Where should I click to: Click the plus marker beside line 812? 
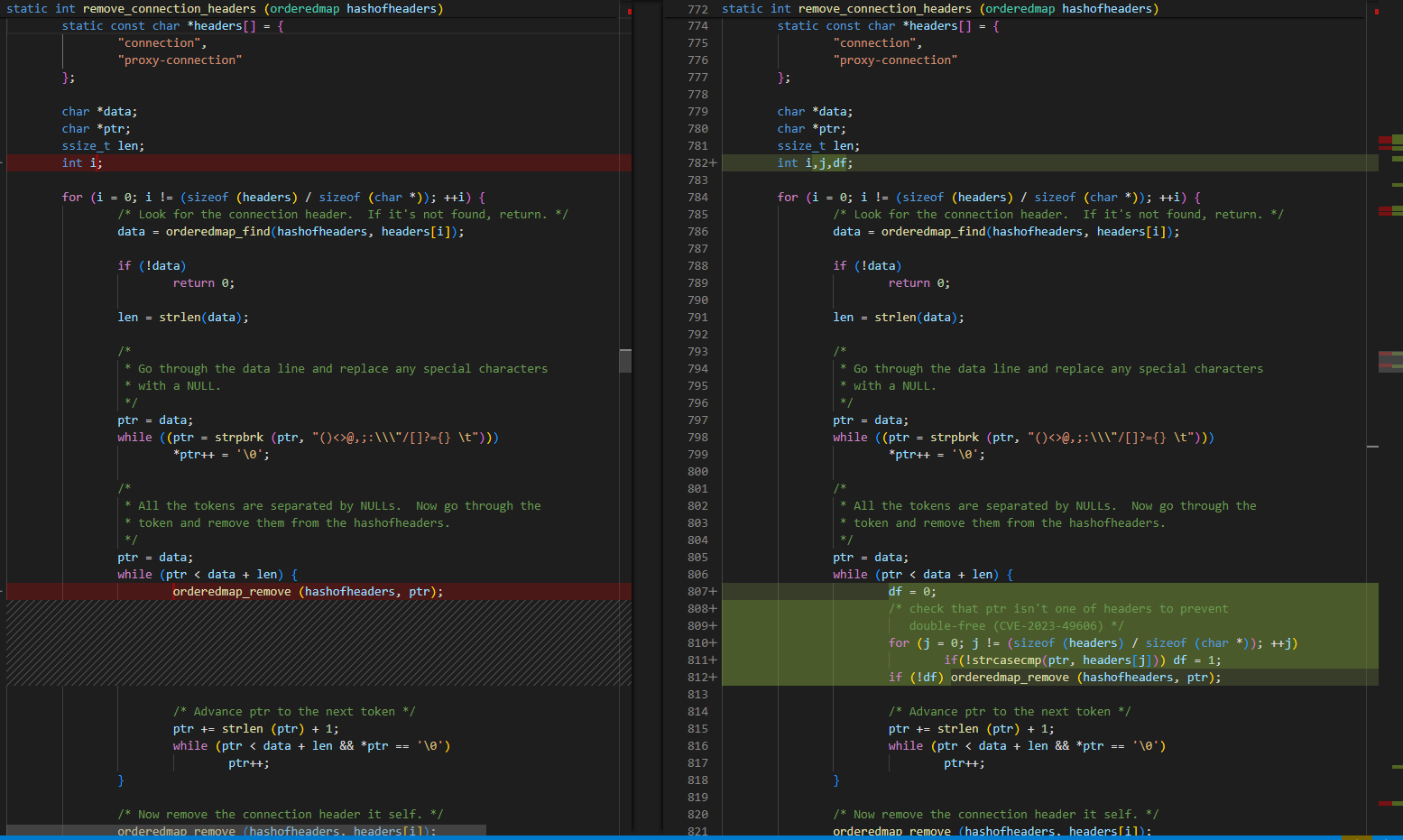tap(714, 678)
